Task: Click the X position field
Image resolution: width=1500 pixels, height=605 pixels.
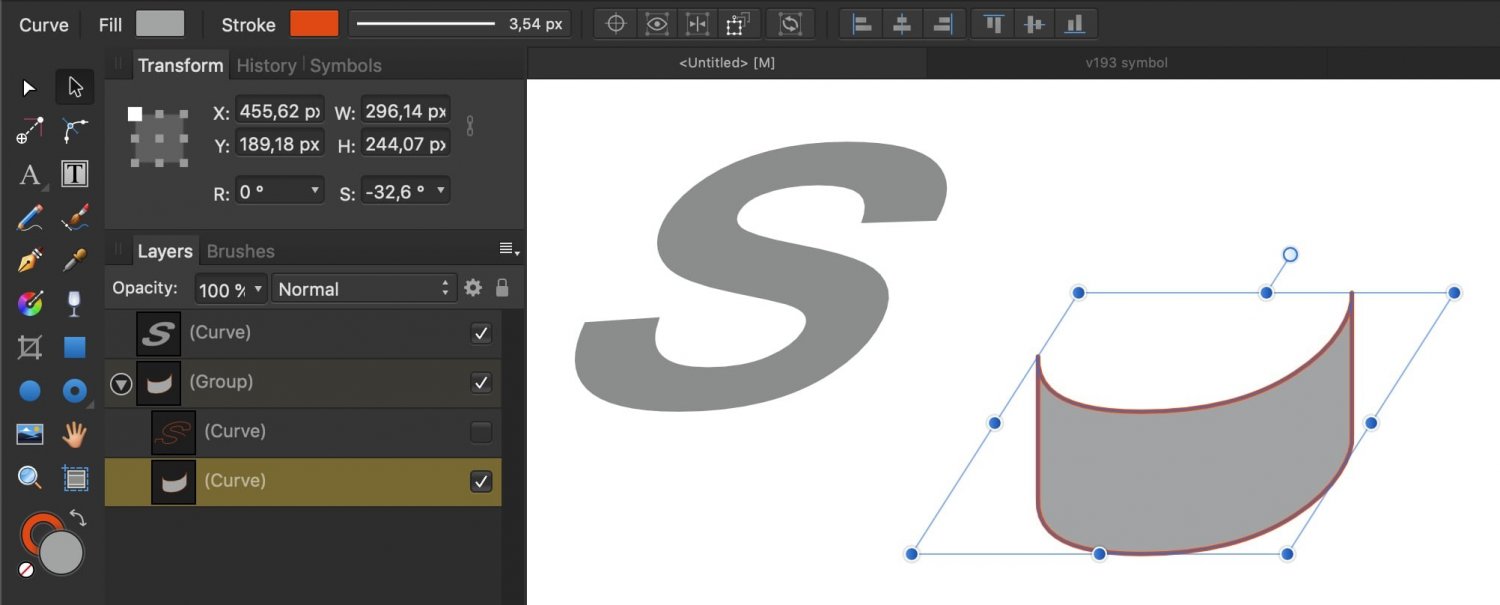Action: [279, 111]
